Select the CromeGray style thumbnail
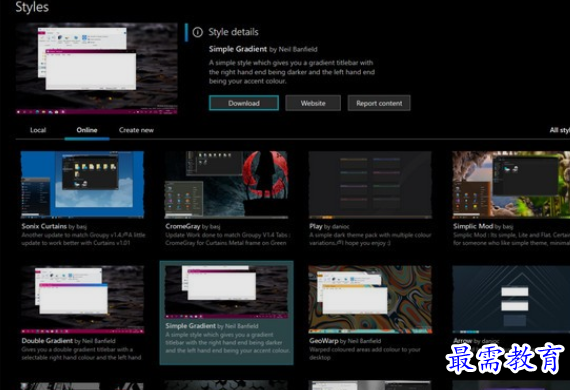The image size is (570, 390). point(226,185)
